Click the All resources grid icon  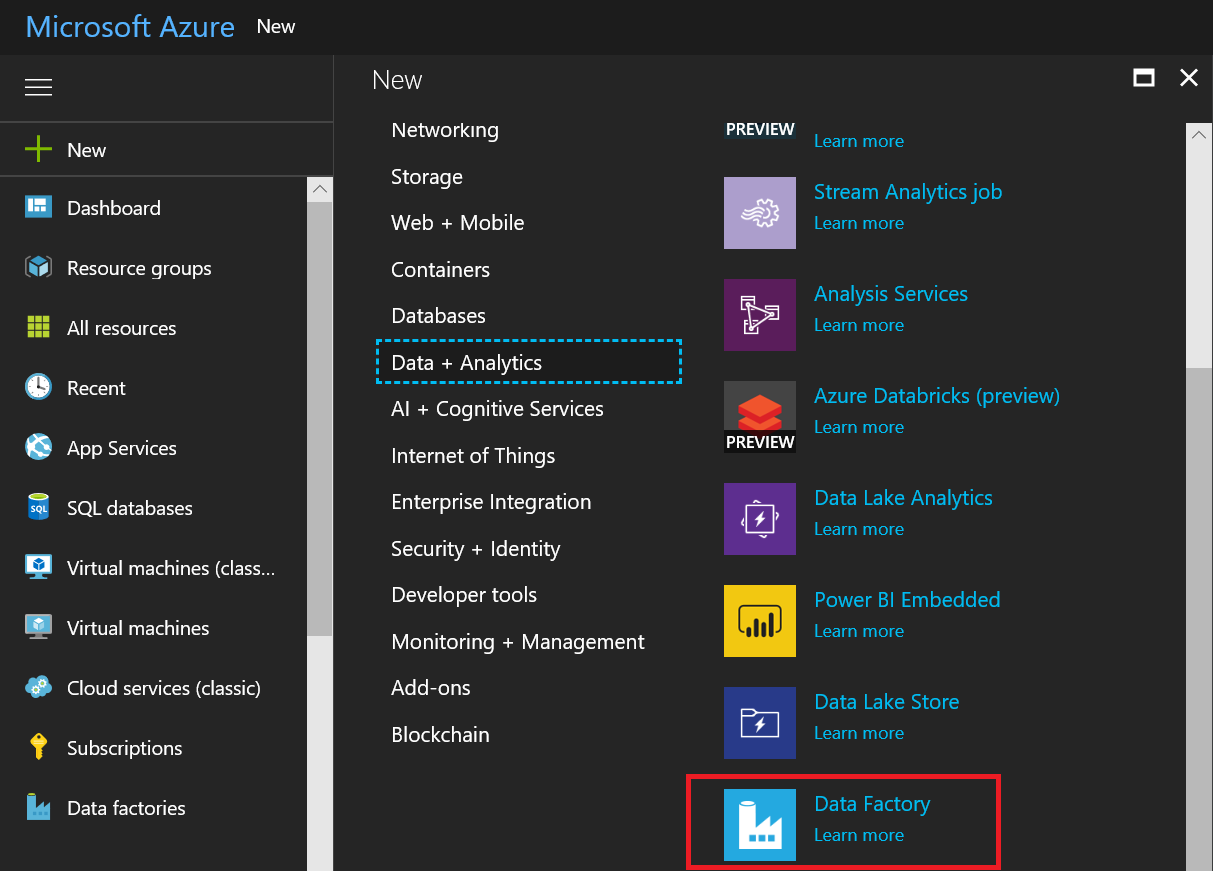tap(38, 328)
